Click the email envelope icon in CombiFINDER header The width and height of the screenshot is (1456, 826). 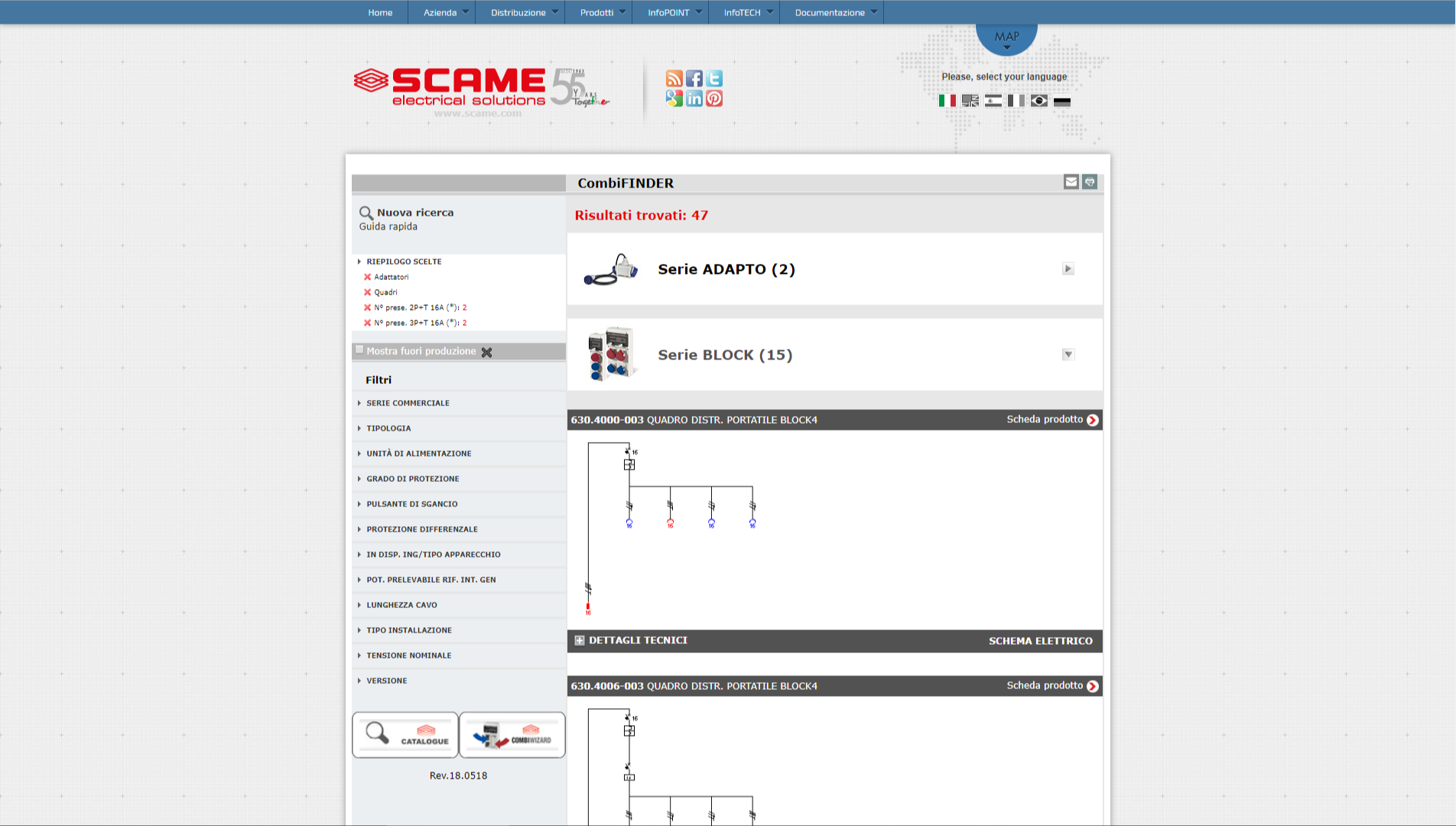[x=1071, y=182]
